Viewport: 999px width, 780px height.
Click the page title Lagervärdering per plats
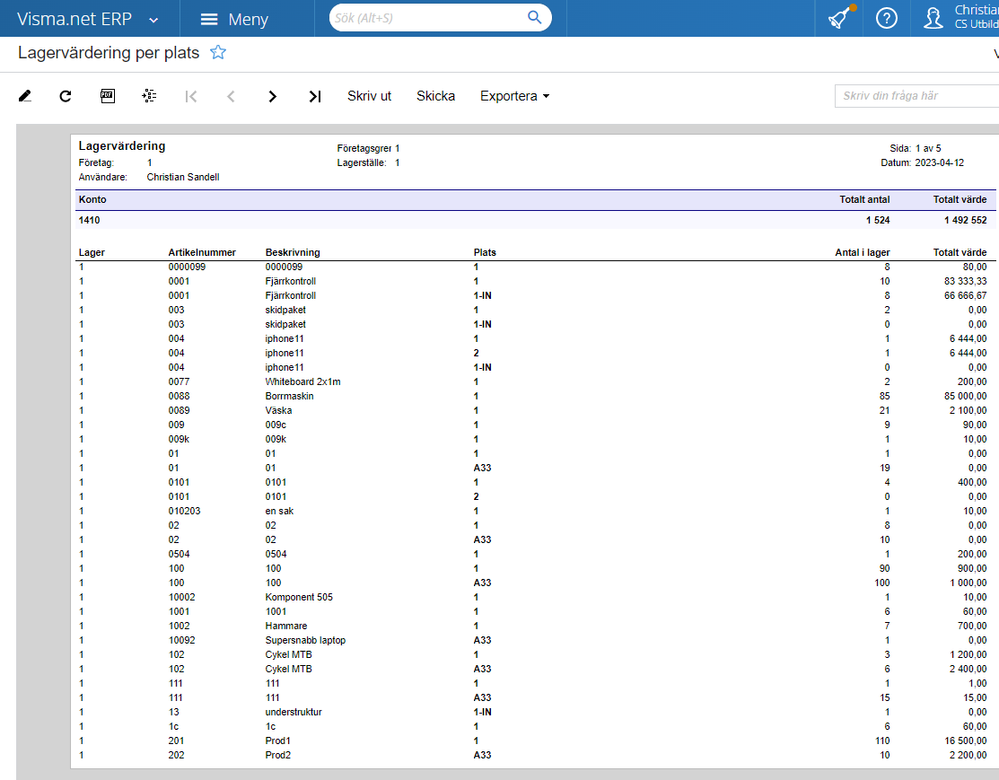pos(108,53)
